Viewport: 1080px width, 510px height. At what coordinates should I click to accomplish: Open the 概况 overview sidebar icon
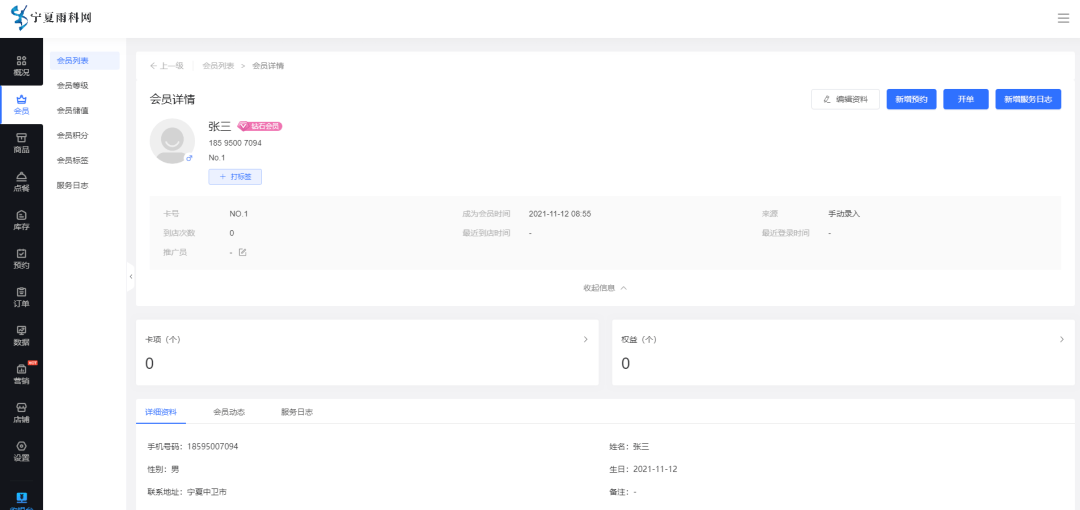21,66
